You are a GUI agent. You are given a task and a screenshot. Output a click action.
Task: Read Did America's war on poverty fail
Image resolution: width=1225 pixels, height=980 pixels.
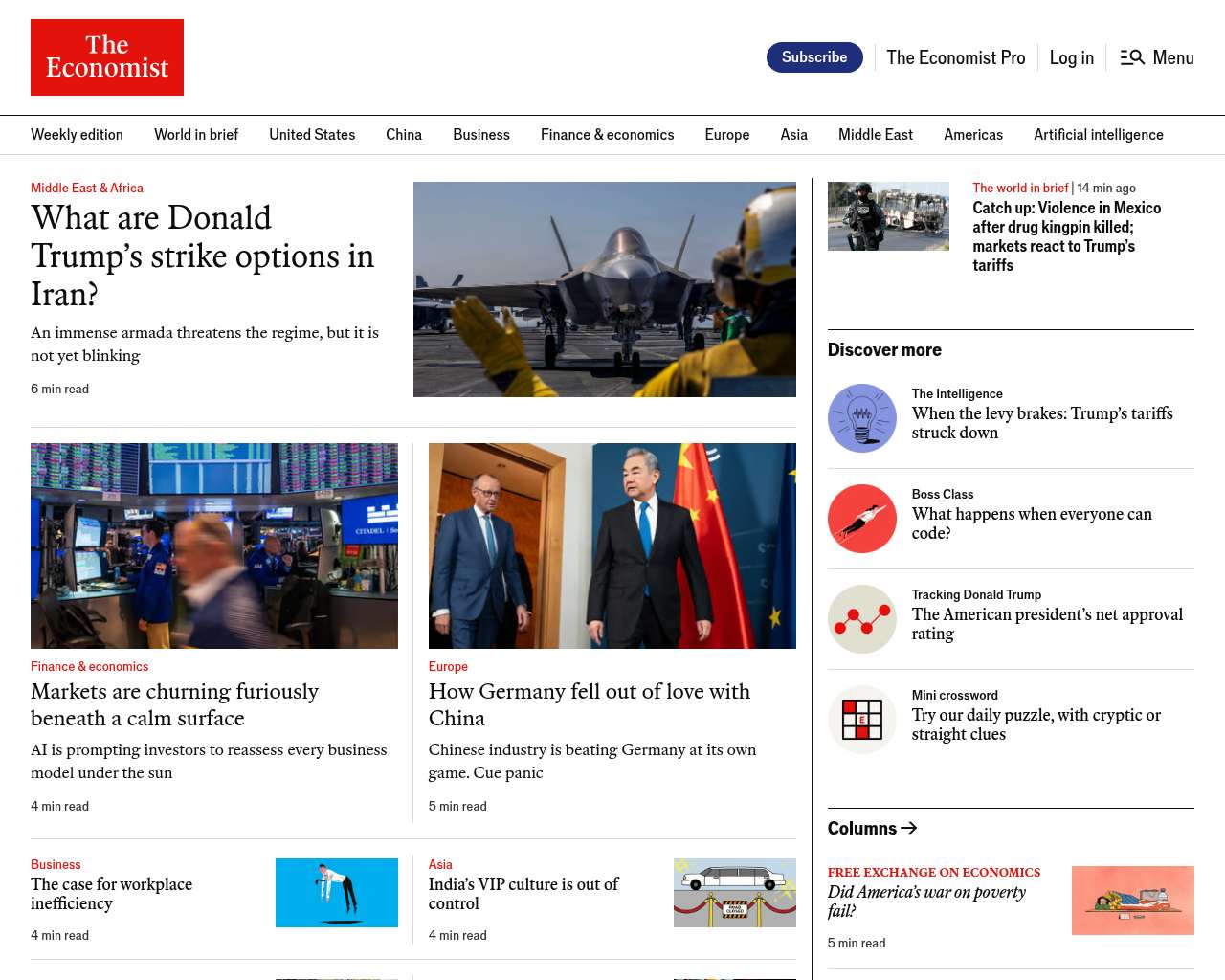[925, 902]
